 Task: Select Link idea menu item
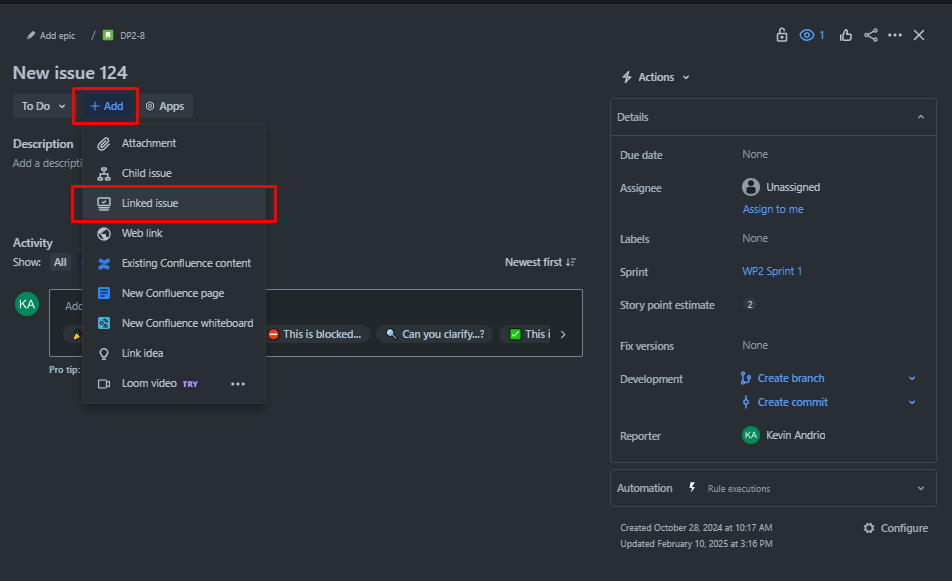tap(174, 353)
